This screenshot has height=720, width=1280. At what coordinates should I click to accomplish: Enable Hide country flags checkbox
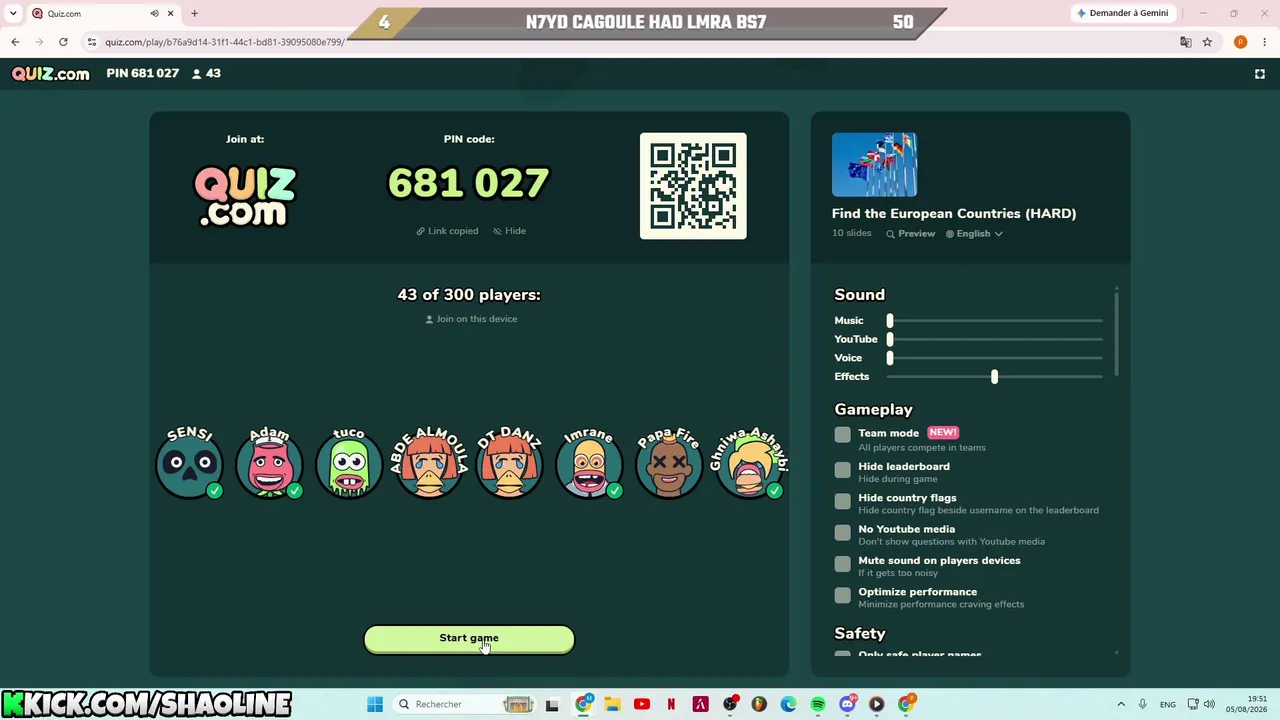843,501
